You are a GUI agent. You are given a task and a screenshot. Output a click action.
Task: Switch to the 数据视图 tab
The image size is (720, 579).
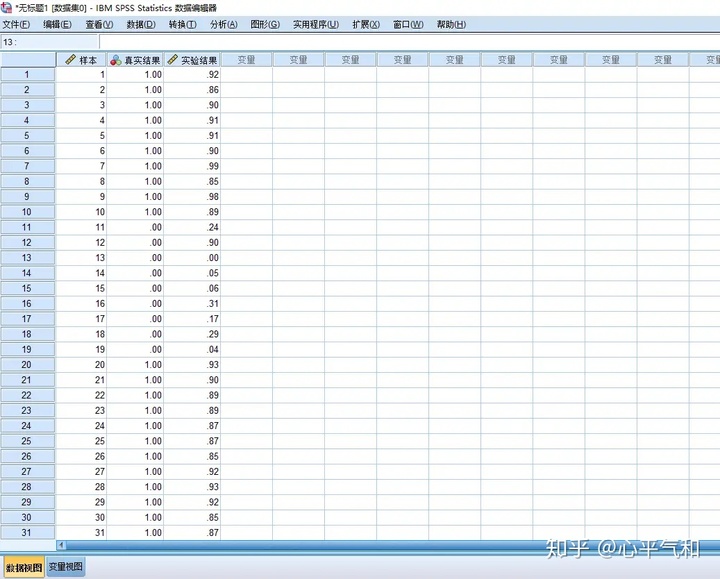tap(24, 568)
